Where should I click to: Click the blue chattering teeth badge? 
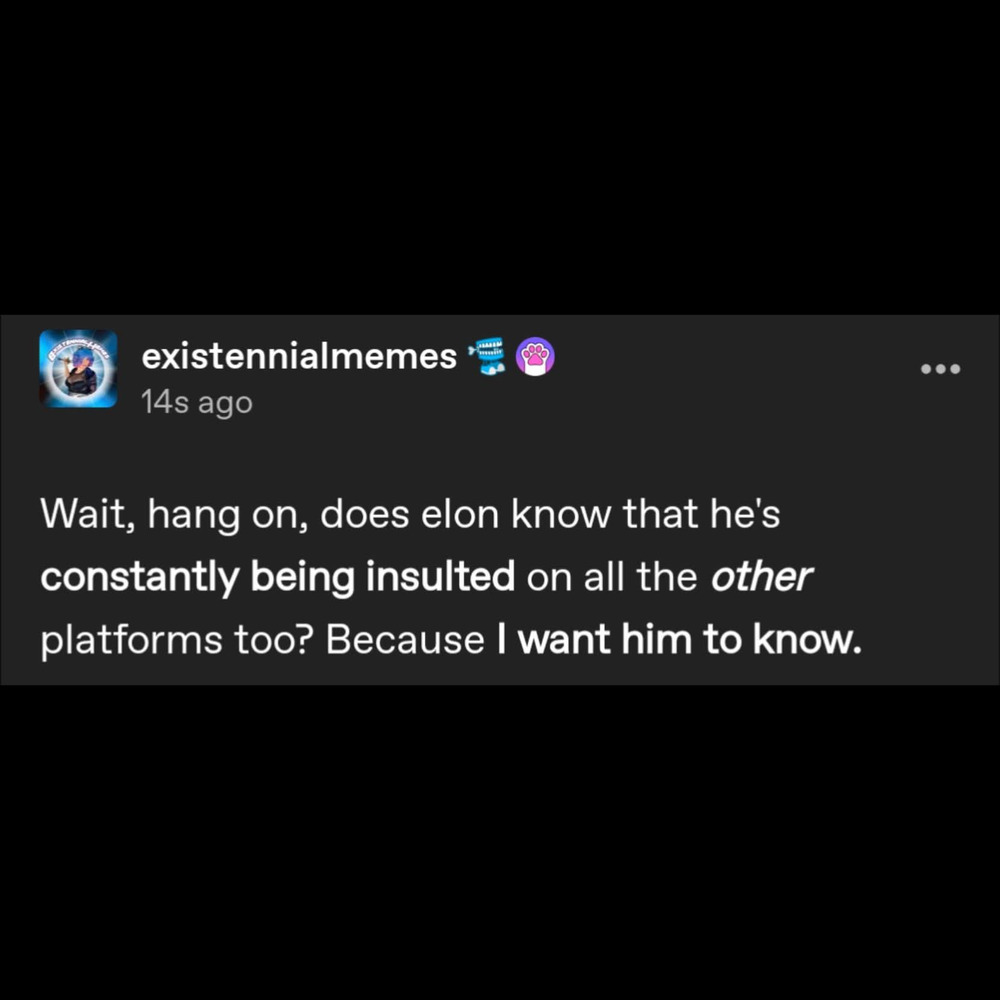tap(490, 356)
